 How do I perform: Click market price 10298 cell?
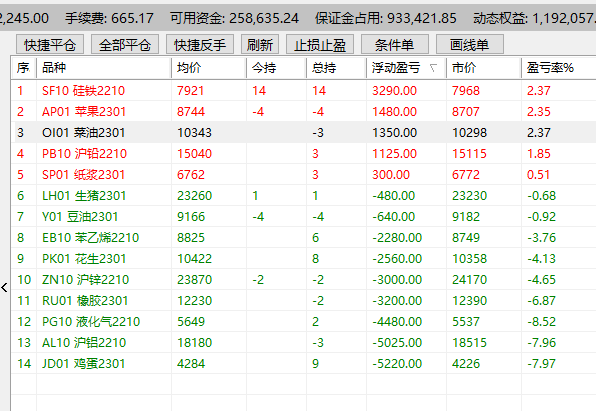coord(469,132)
